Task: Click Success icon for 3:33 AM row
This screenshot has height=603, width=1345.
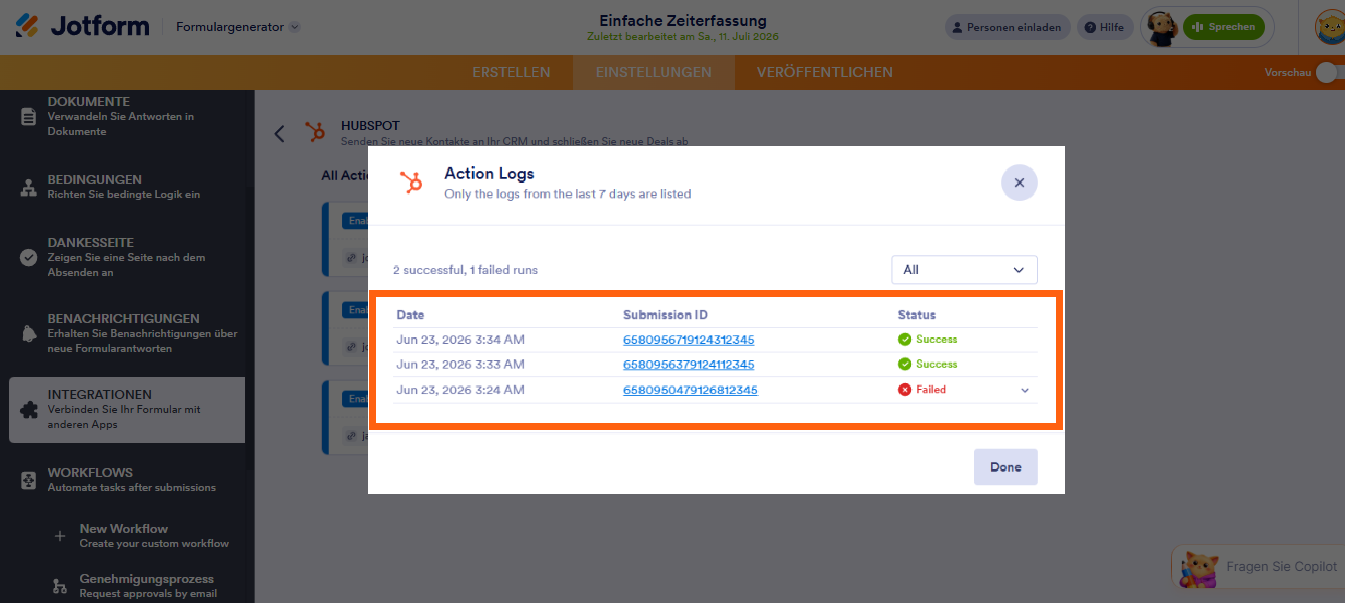Action: (905, 364)
